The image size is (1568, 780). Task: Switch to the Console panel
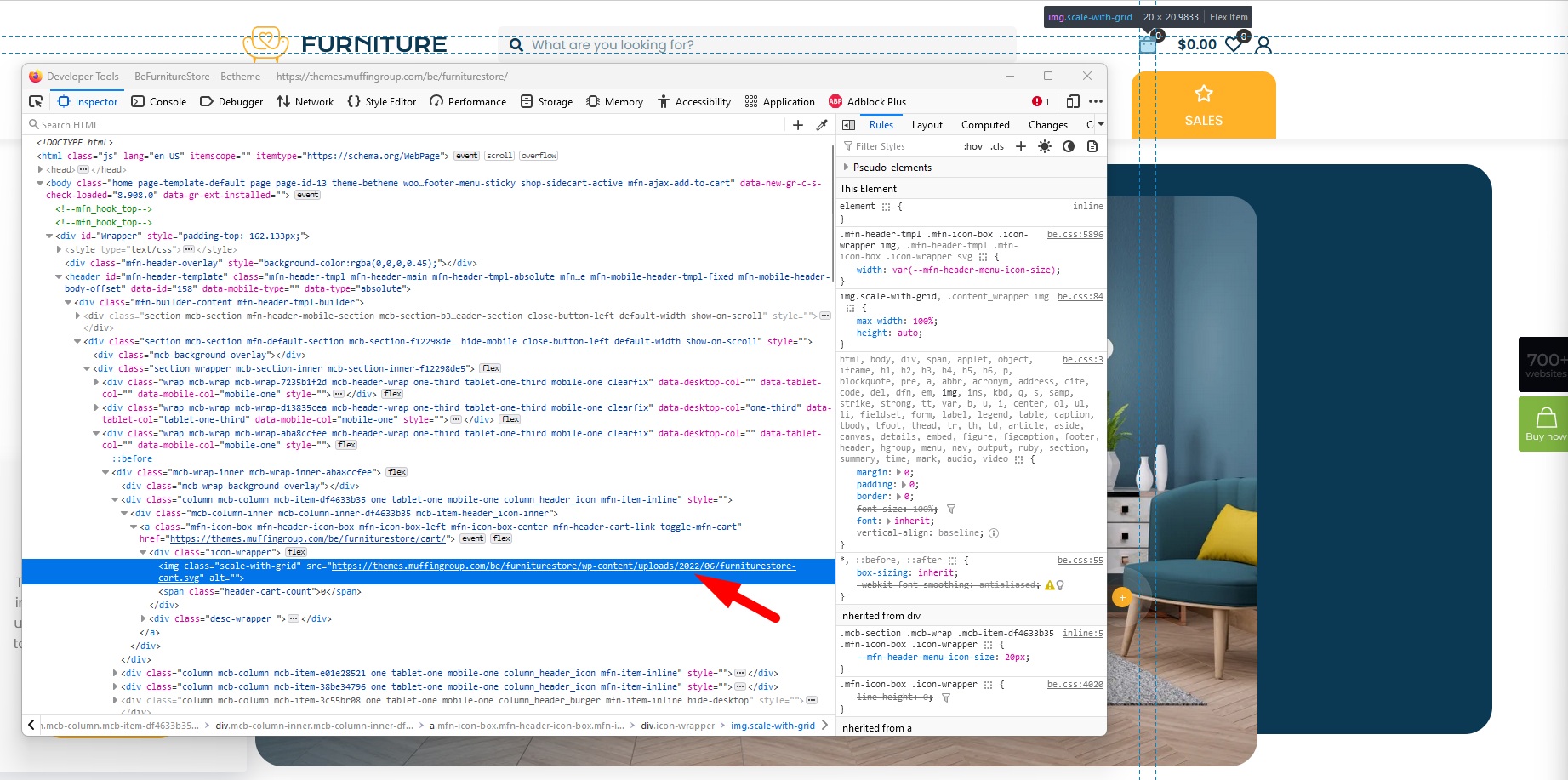click(159, 101)
